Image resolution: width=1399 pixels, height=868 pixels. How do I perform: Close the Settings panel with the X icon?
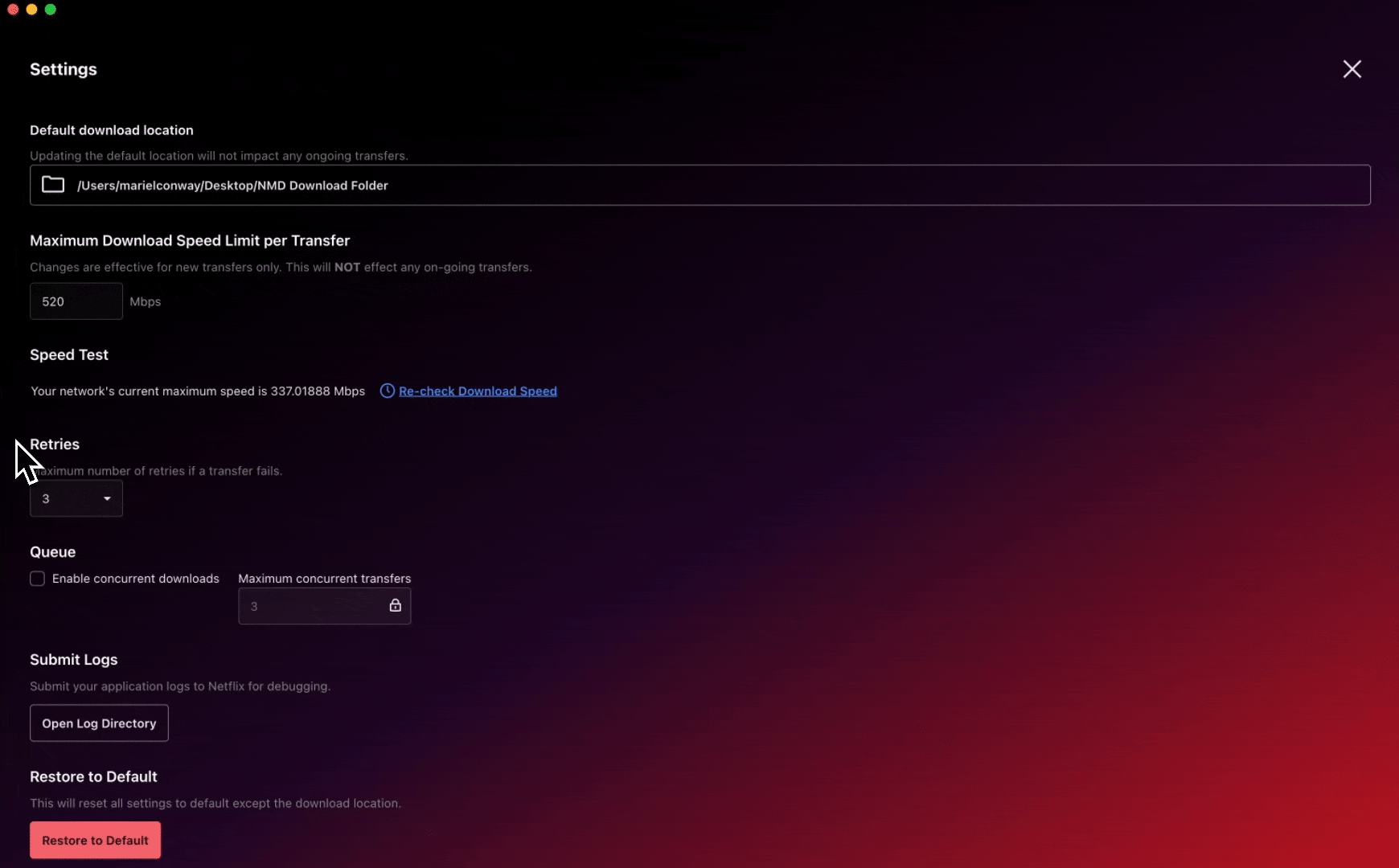tap(1352, 69)
